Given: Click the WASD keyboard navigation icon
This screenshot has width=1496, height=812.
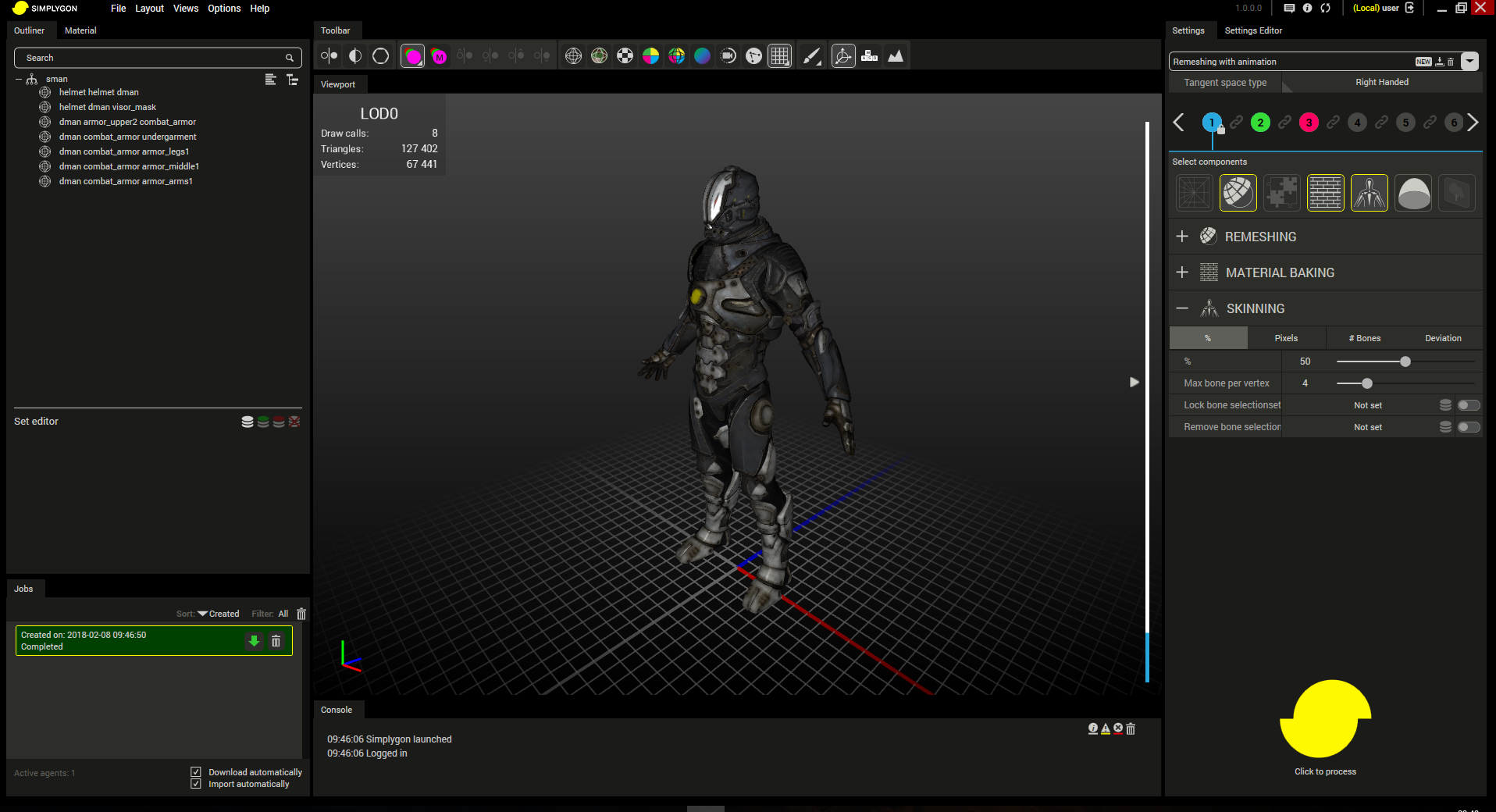Looking at the screenshot, I should click(869, 56).
